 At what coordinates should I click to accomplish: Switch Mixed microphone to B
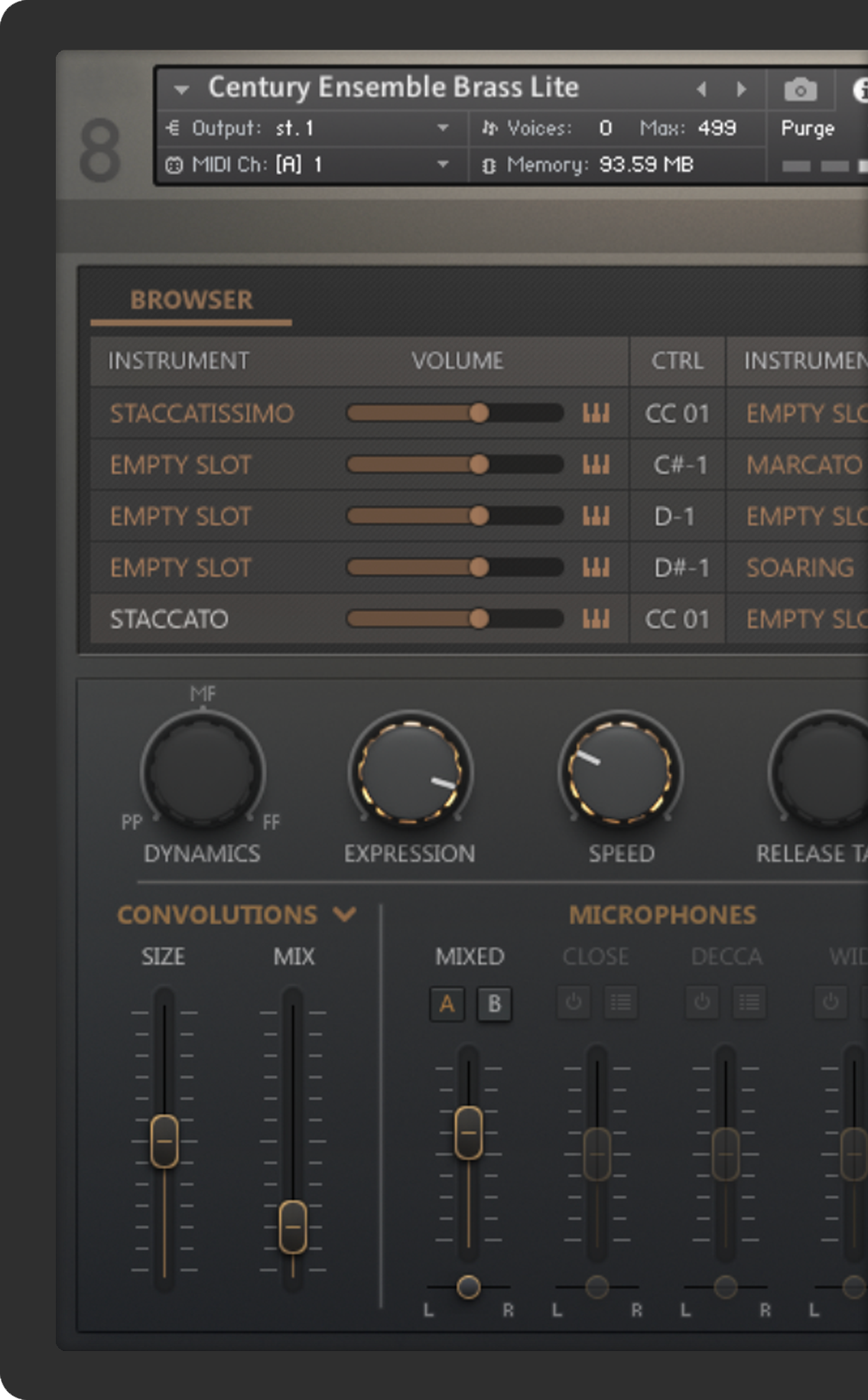click(x=494, y=1004)
